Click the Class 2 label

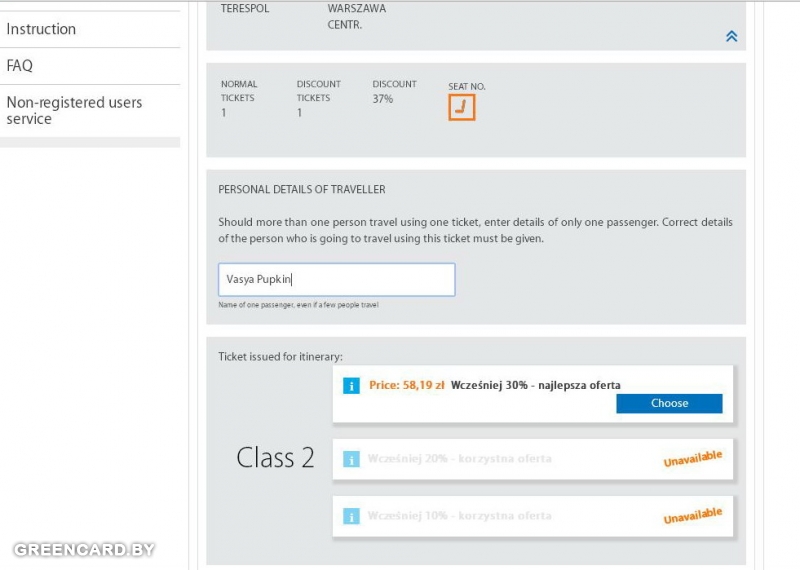[275, 458]
